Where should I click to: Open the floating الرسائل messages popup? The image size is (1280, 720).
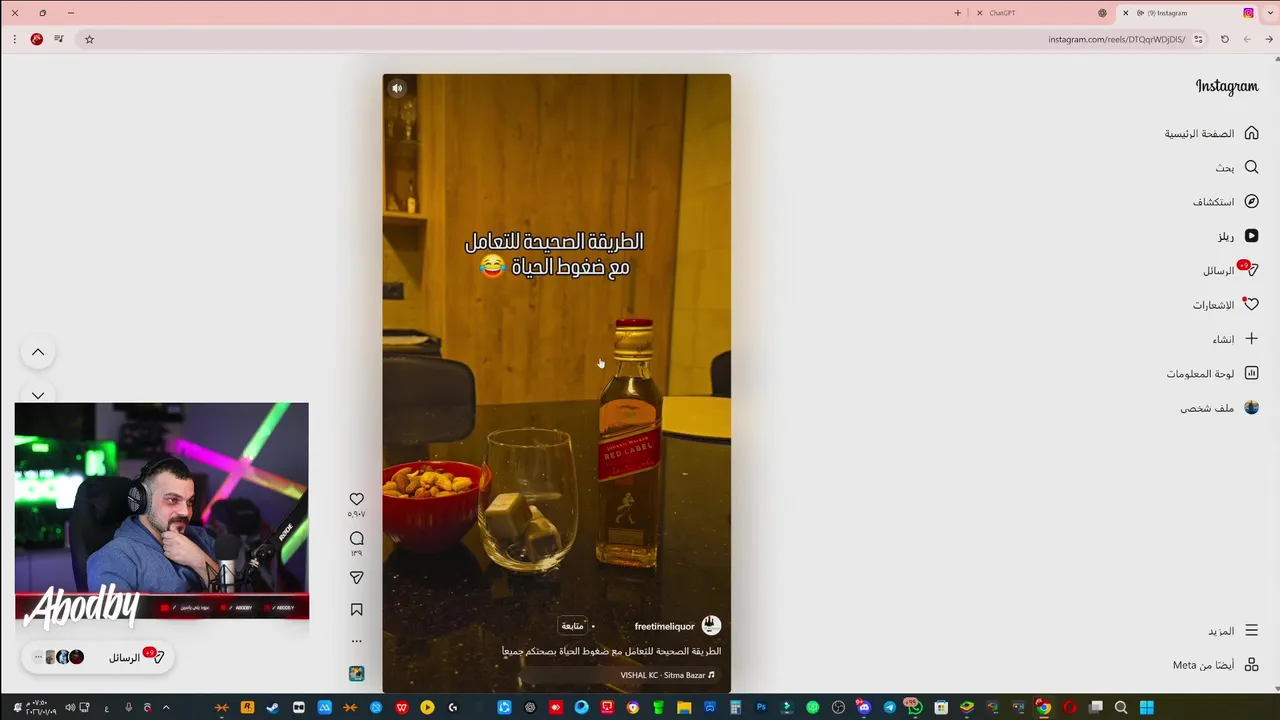click(97, 657)
